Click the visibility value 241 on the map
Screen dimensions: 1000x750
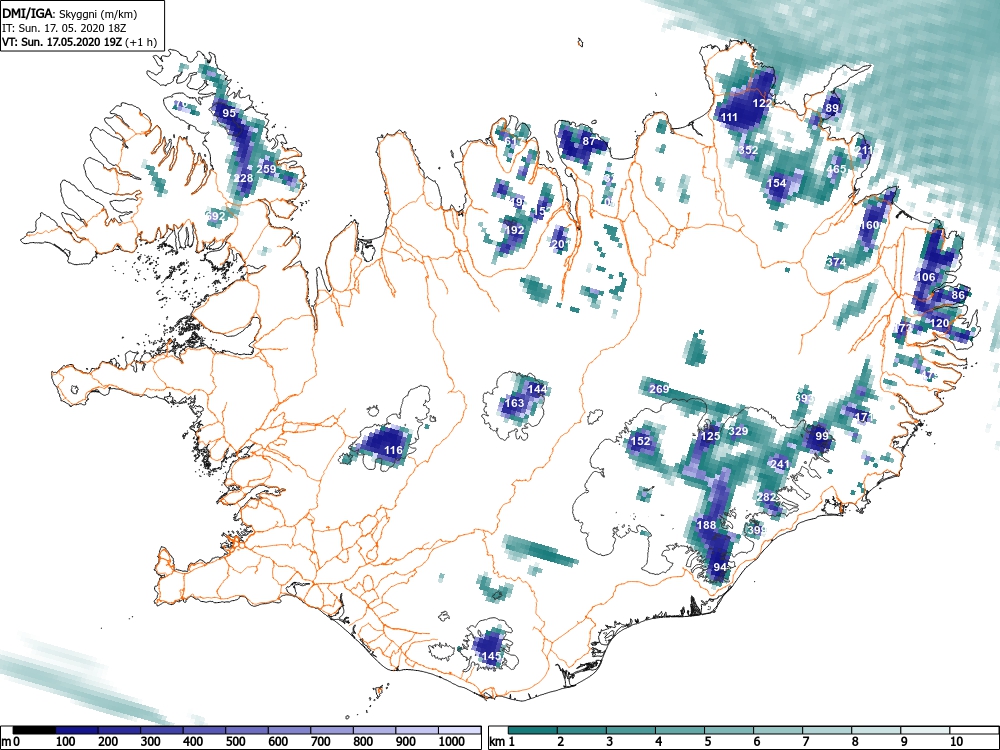[780, 464]
